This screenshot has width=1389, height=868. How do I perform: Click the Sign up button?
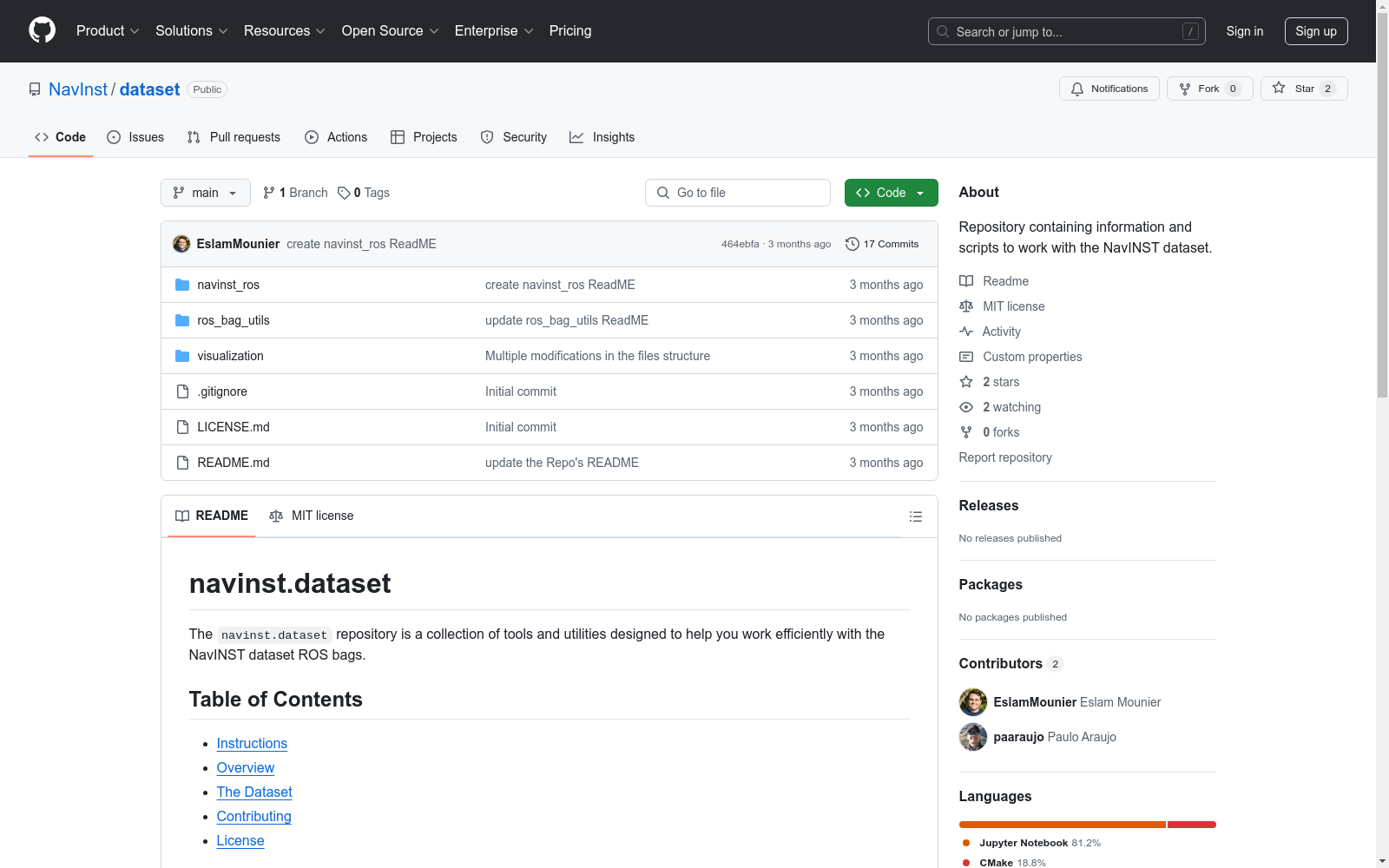[x=1316, y=31]
